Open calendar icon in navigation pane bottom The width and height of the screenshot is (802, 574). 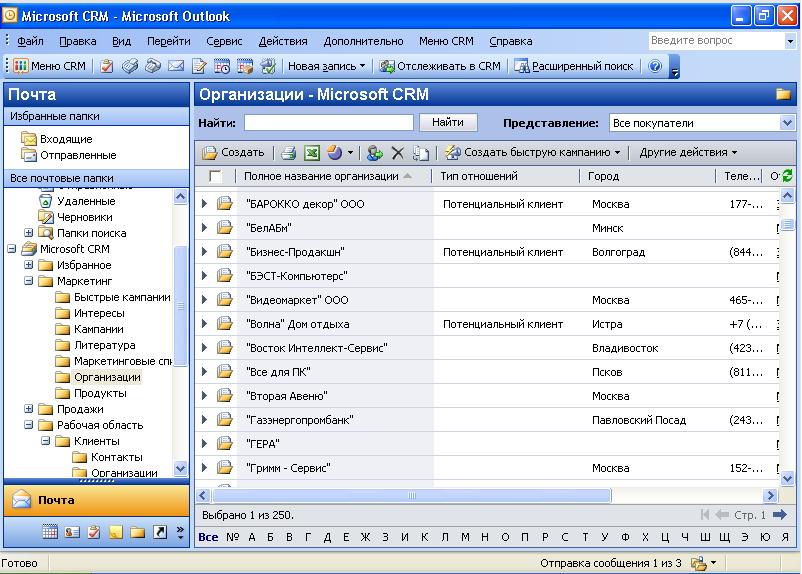[x=50, y=532]
